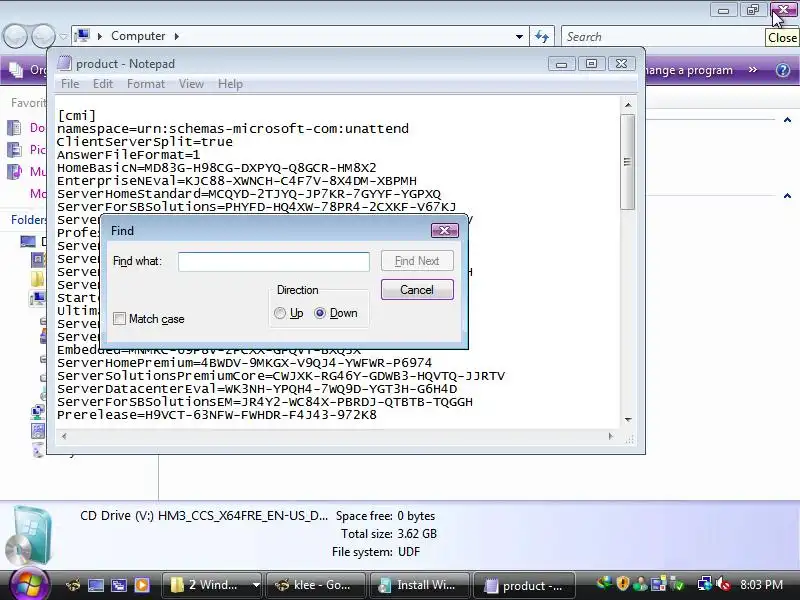Screen dimensions: 800x600
Task: Click the Prerelease key line in Notepad
Action: (x=217, y=415)
